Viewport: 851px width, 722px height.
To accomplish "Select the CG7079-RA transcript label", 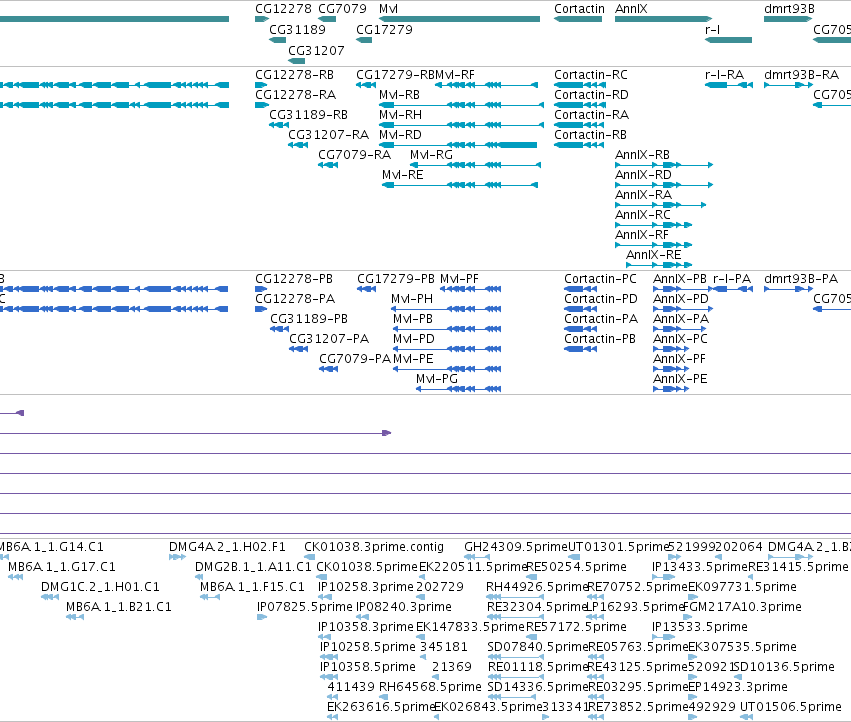I will pyautogui.click(x=354, y=155).
